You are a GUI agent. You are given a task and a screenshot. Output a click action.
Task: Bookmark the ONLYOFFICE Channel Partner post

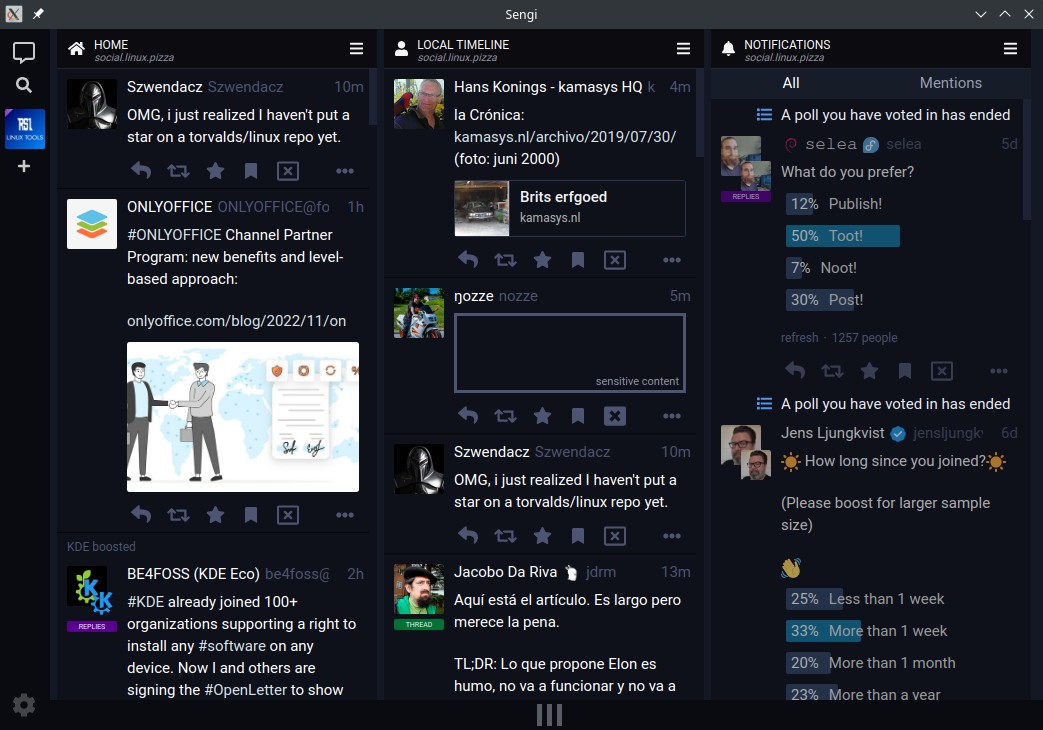tap(251, 514)
